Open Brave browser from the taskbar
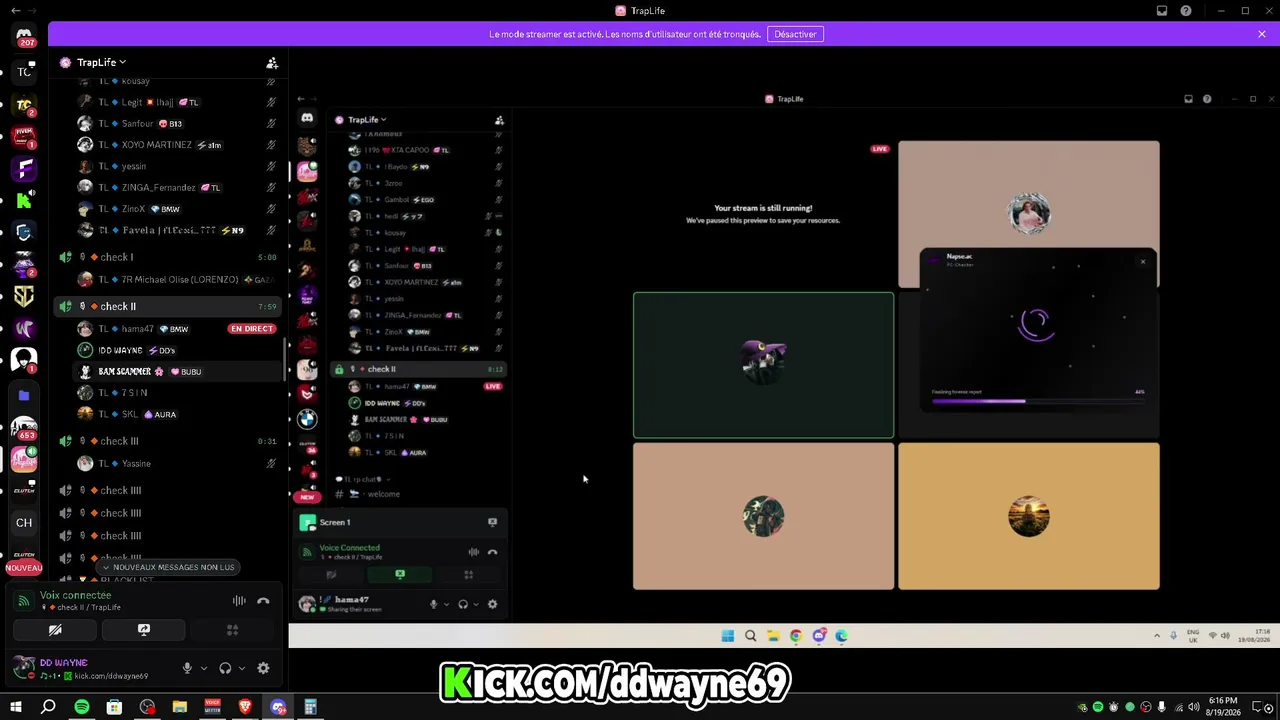Viewport: 1280px width, 720px height. pos(245,707)
